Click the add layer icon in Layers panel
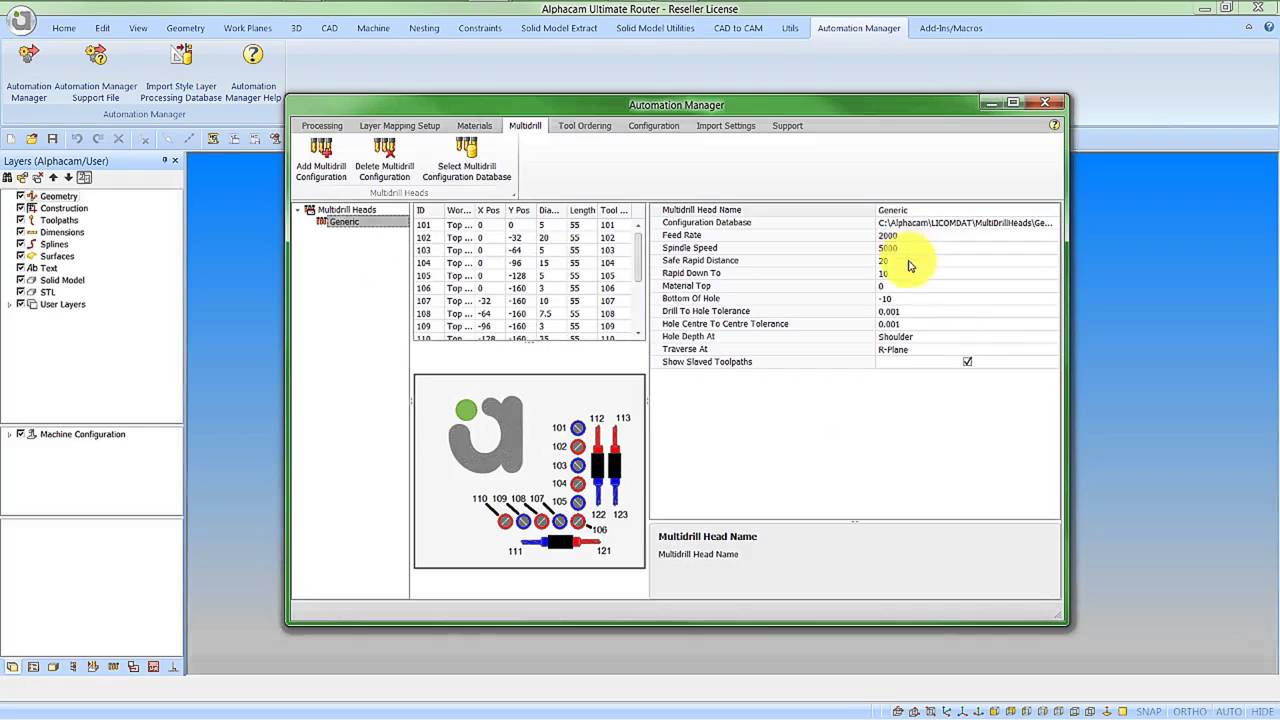This screenshot has width=1280, height=720. (x=23, y=177)
